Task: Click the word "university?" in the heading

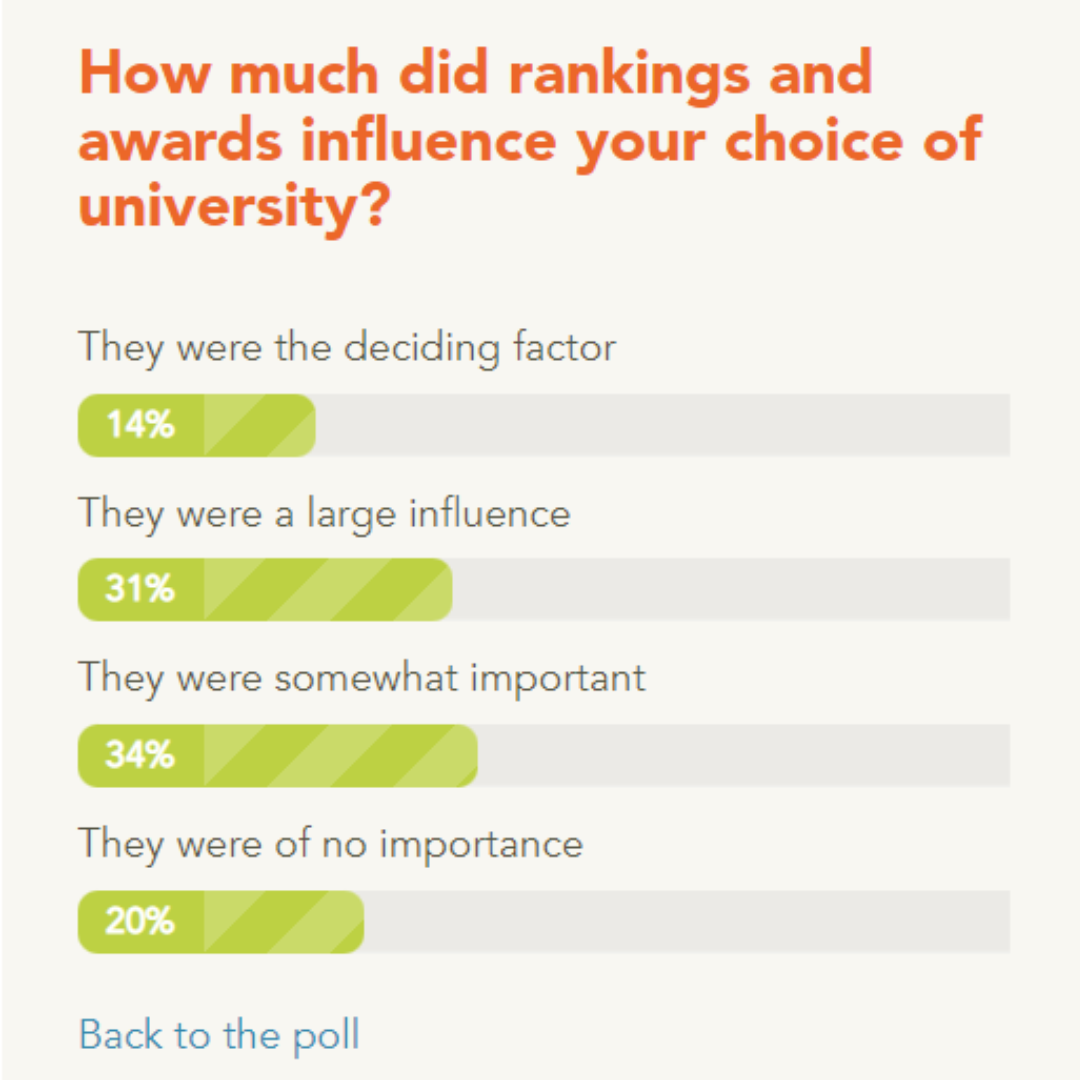Action: pyautogui.click(x=234, y=206)
